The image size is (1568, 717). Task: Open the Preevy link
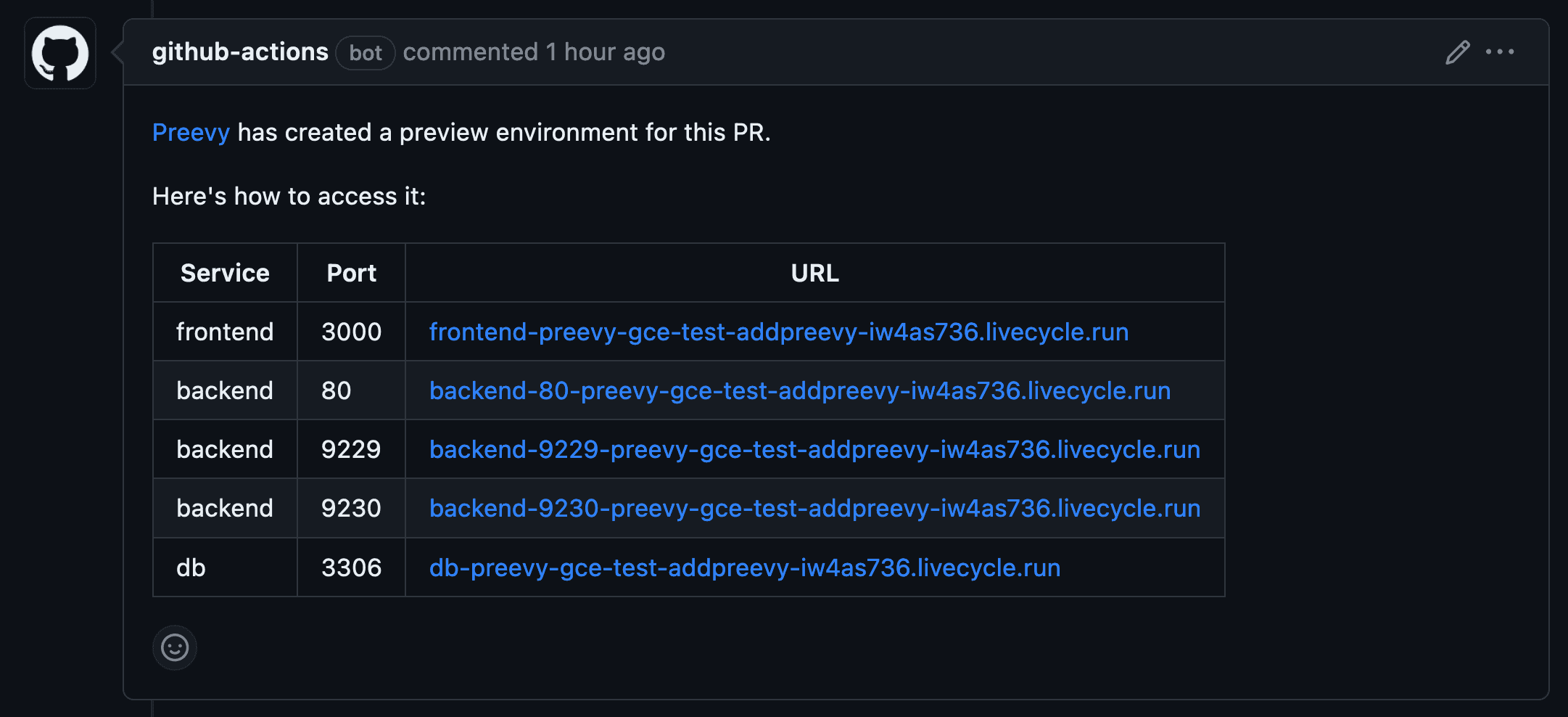point(191,132)
